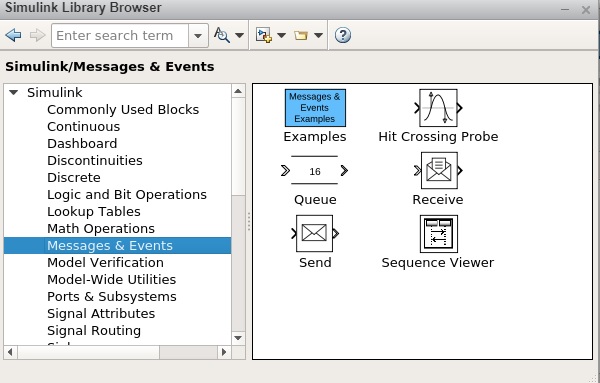
Task: Click the Enter search term field
Action: pyautogui.click(x=120, y=36)
